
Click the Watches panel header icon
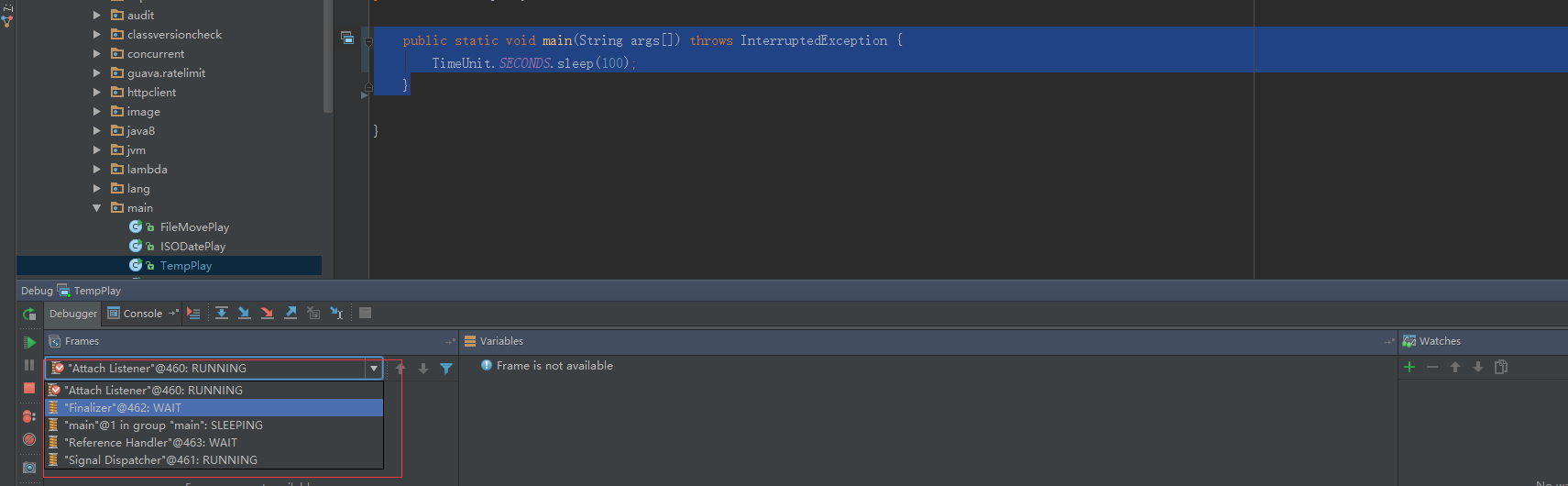[x=1409, y=341]
